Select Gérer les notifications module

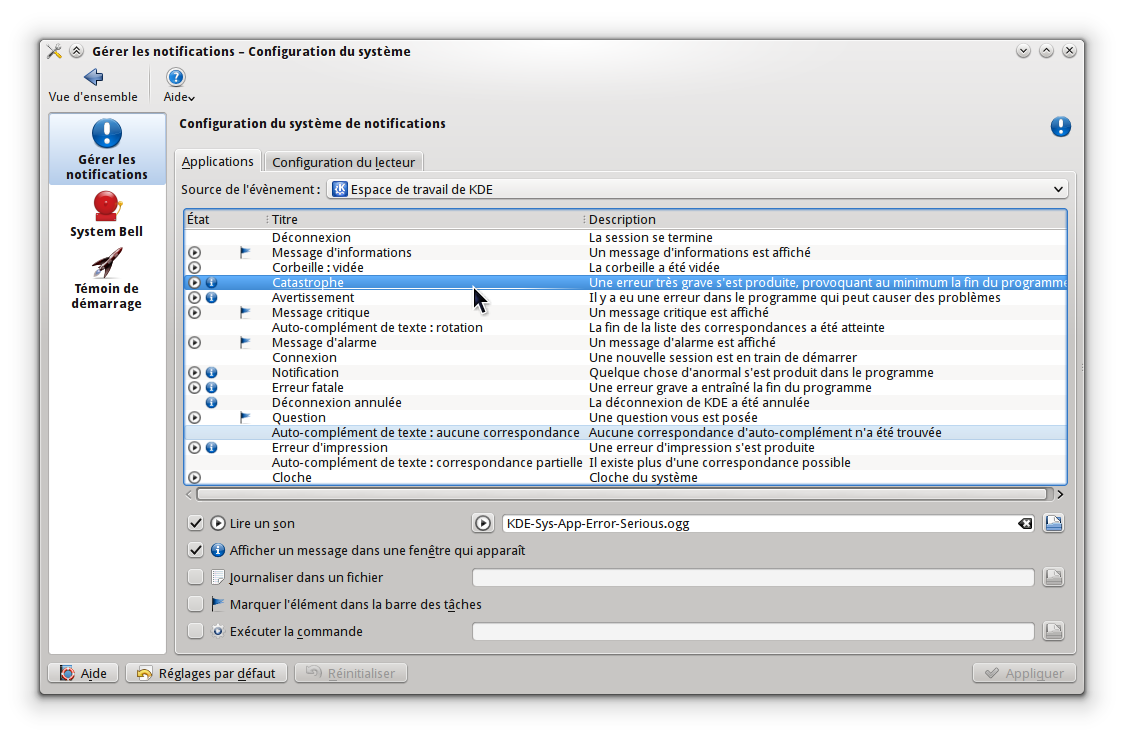click(x=107, y=149)
